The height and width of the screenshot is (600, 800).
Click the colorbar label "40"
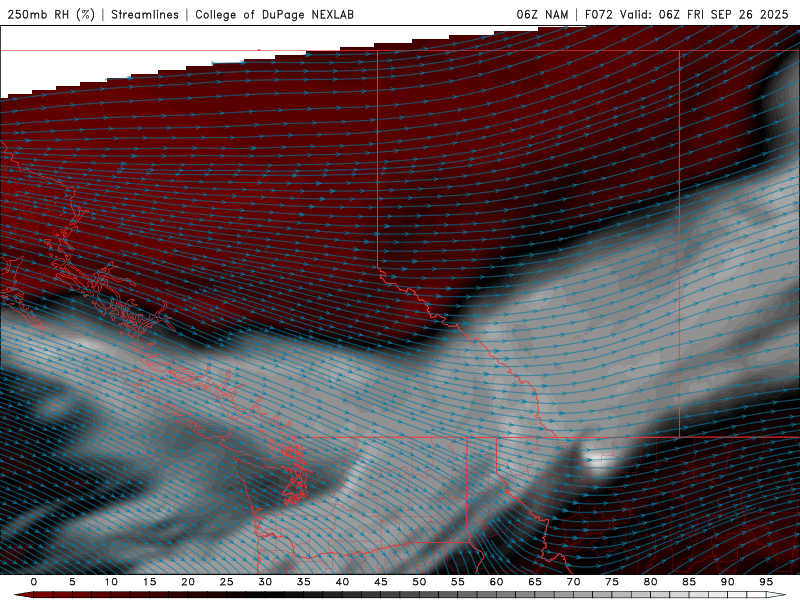342,582
